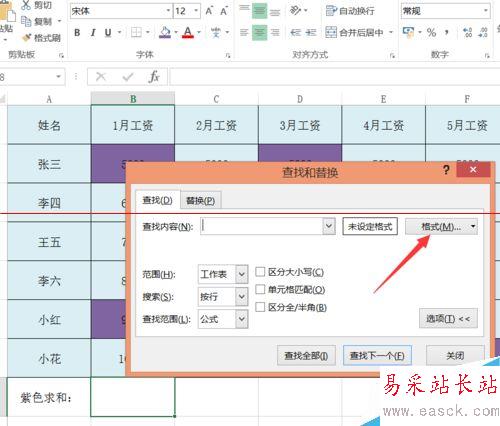Increase indent

(x=310, y=33)
